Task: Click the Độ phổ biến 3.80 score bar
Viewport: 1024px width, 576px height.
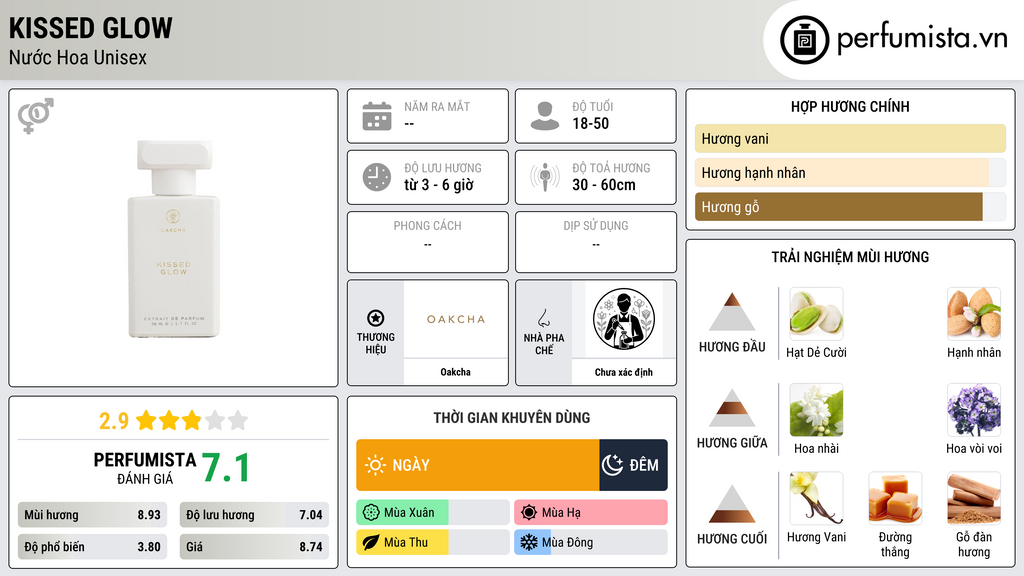Action: (92, 547)
